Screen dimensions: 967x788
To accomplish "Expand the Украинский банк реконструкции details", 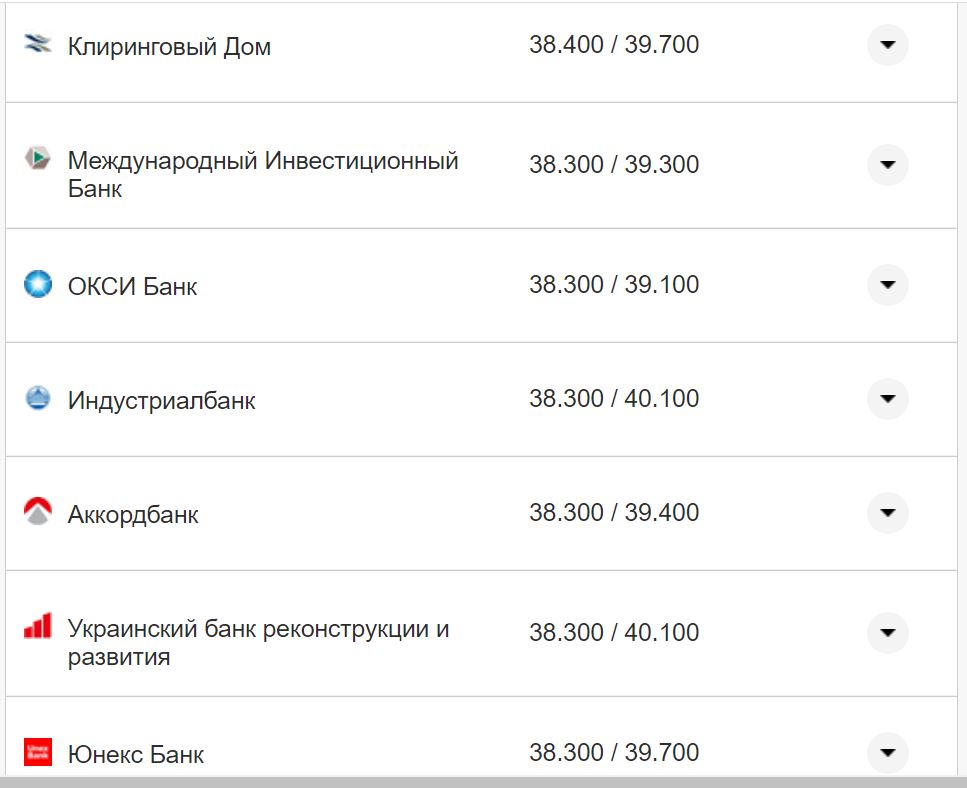I will [x=887, y=631].
